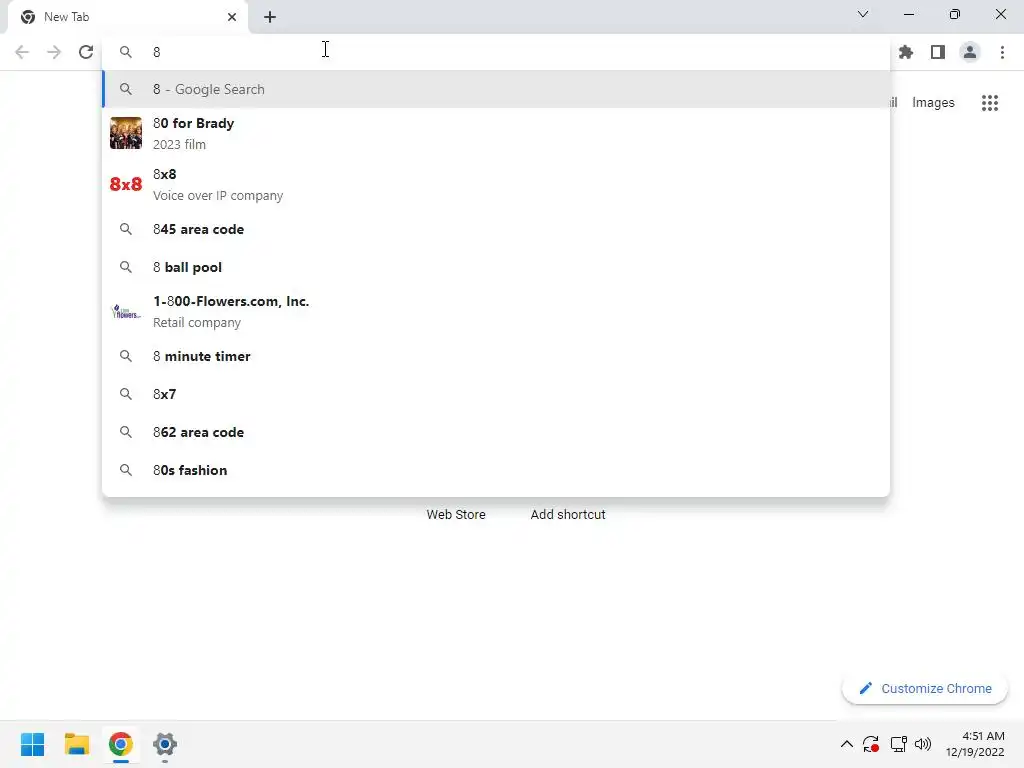
Task: Open the profile avatar menu
Action: tap(970, 52)
